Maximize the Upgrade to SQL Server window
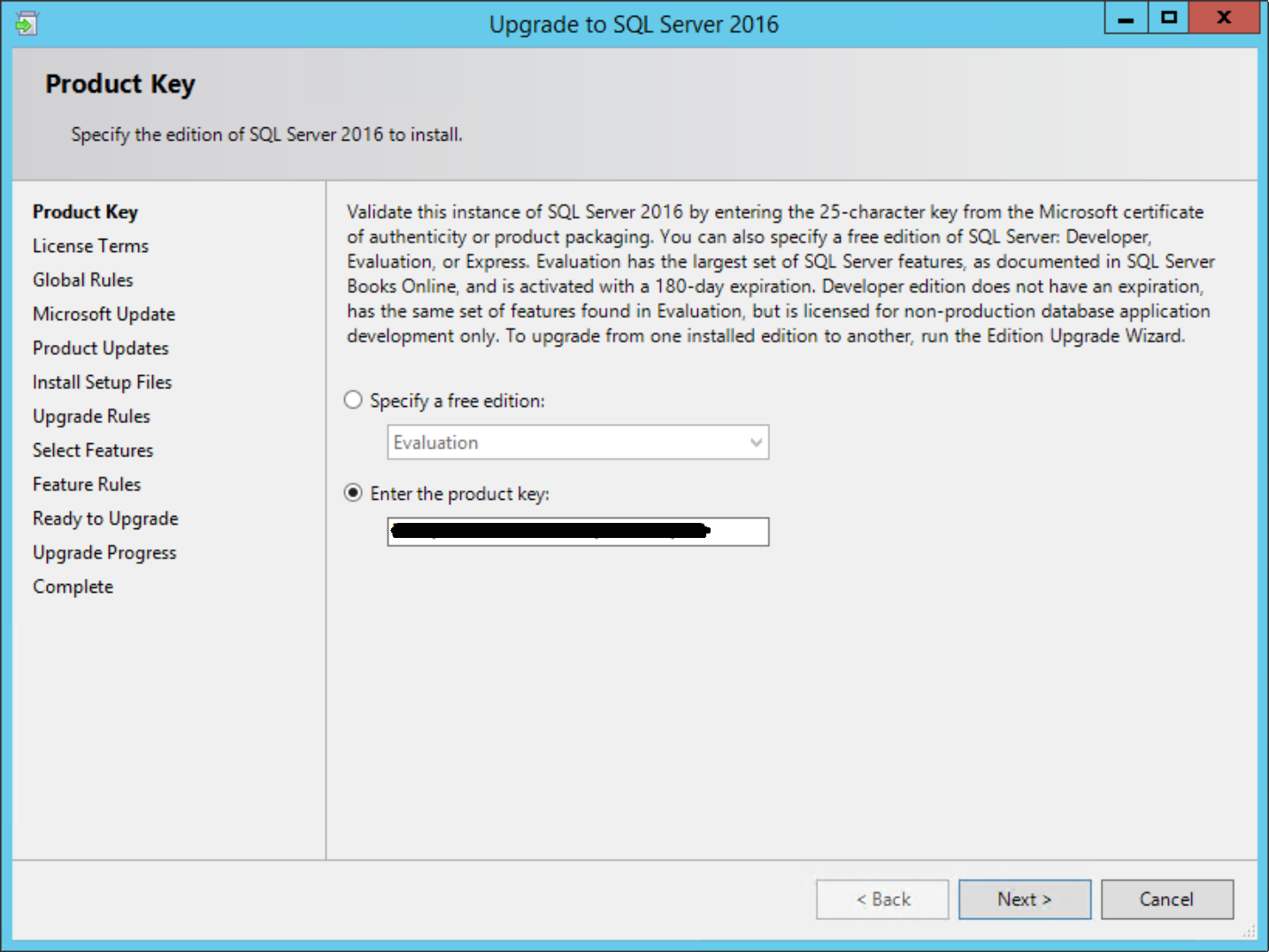This screenshot has height=952, width=1269. pyautogui.click(x=1169, y=18)
